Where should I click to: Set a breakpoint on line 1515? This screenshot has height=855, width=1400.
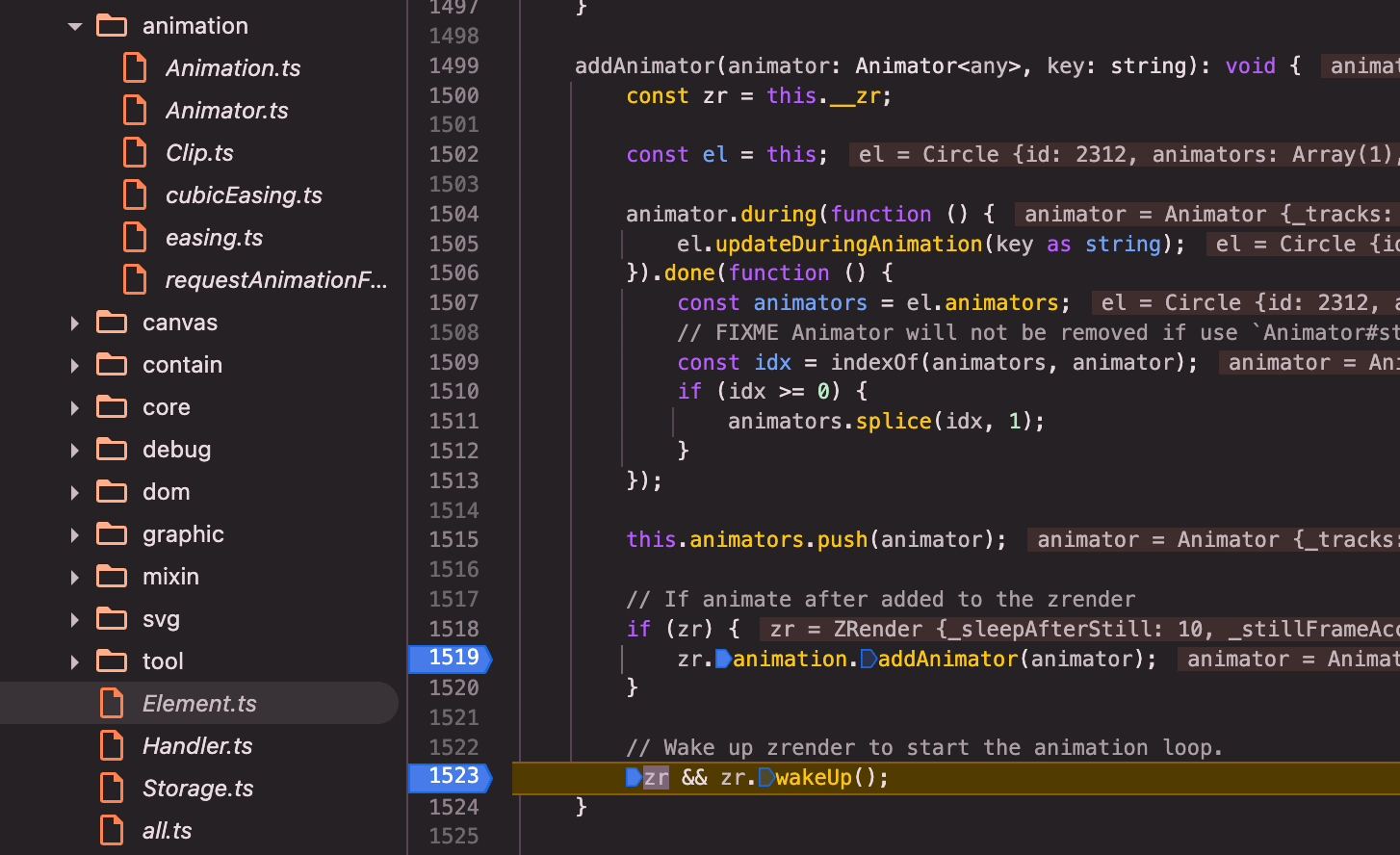(x=454, y=540)
